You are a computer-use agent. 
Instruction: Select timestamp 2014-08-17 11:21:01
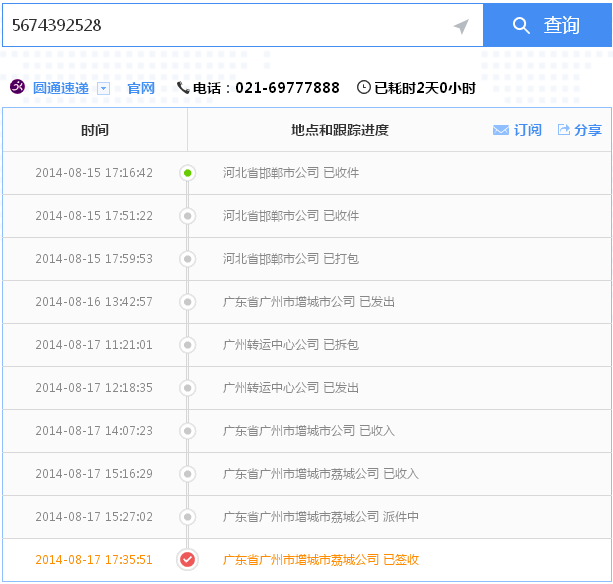point(94,345)
